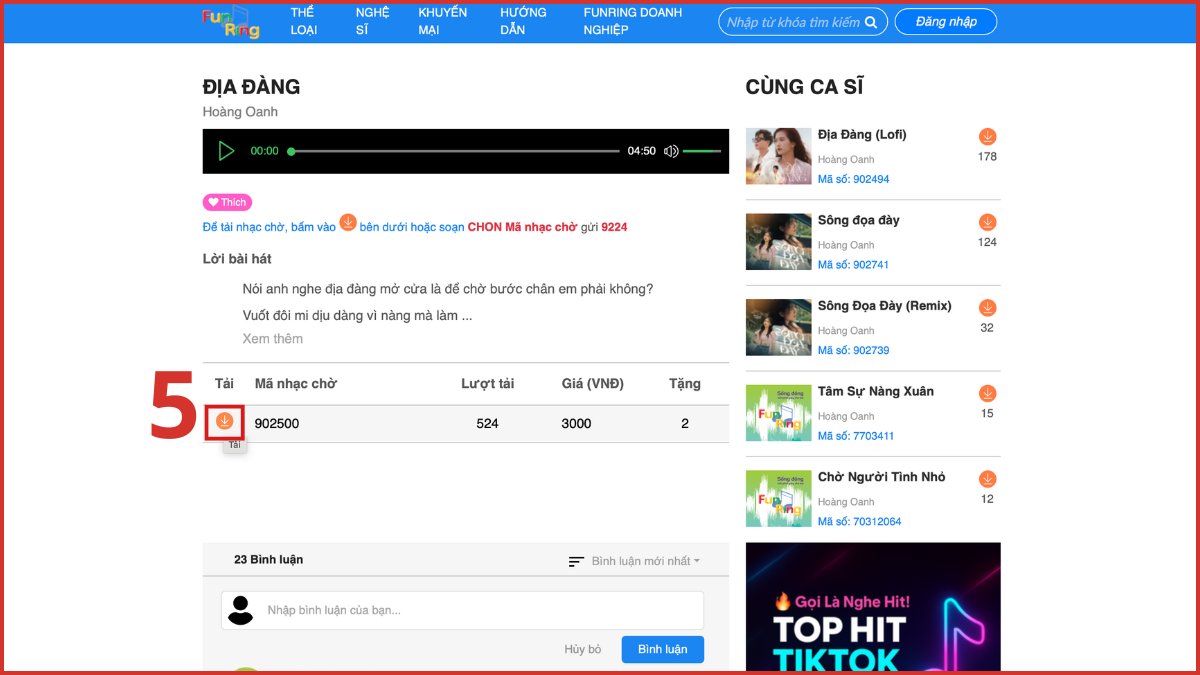The width and height of the screenshot is (1200, 675).
Task: Download the Địa Đàng (Lofi) ringtone
Action: tap(987, 136)
